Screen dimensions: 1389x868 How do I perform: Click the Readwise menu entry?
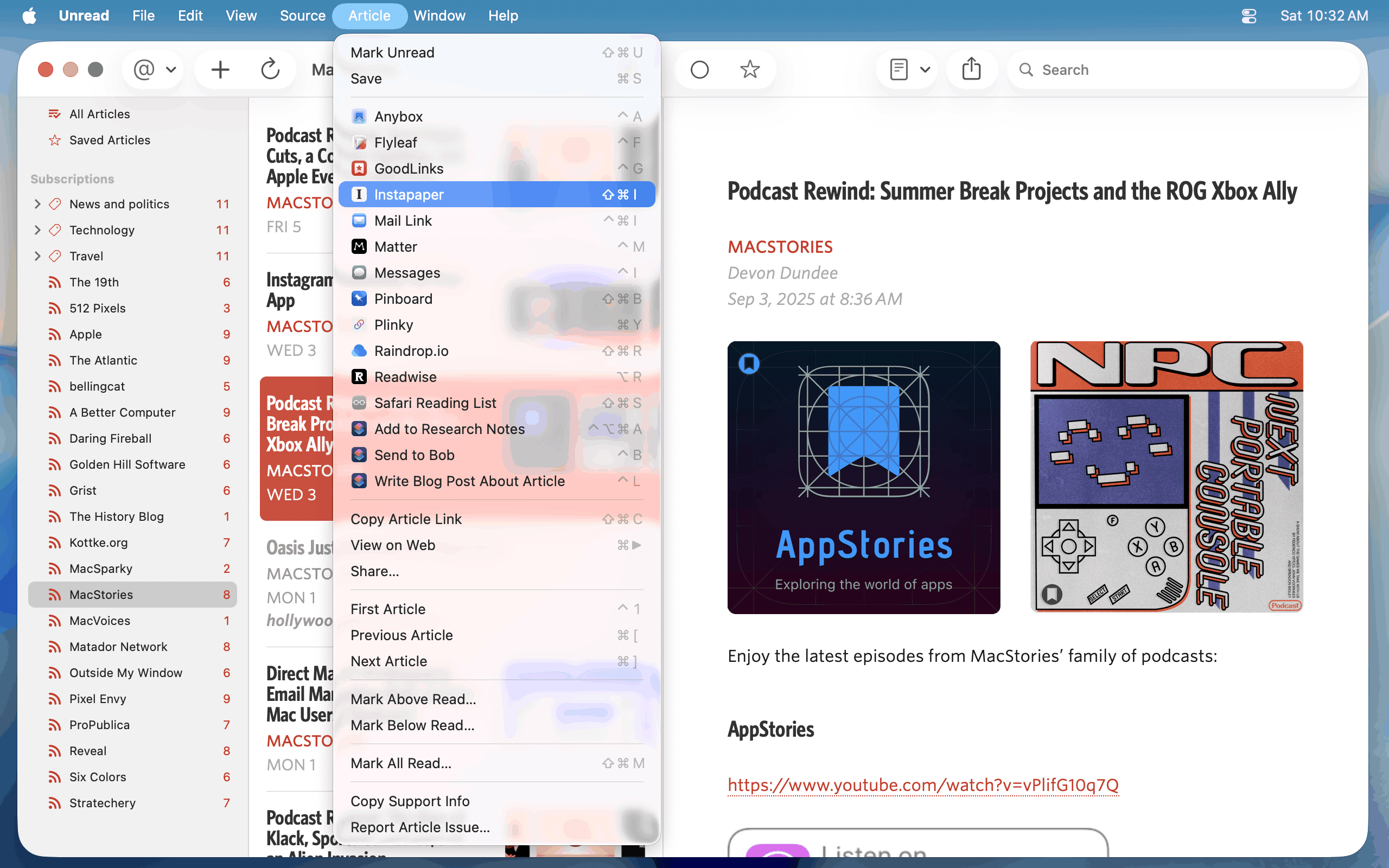click(405, 376)
